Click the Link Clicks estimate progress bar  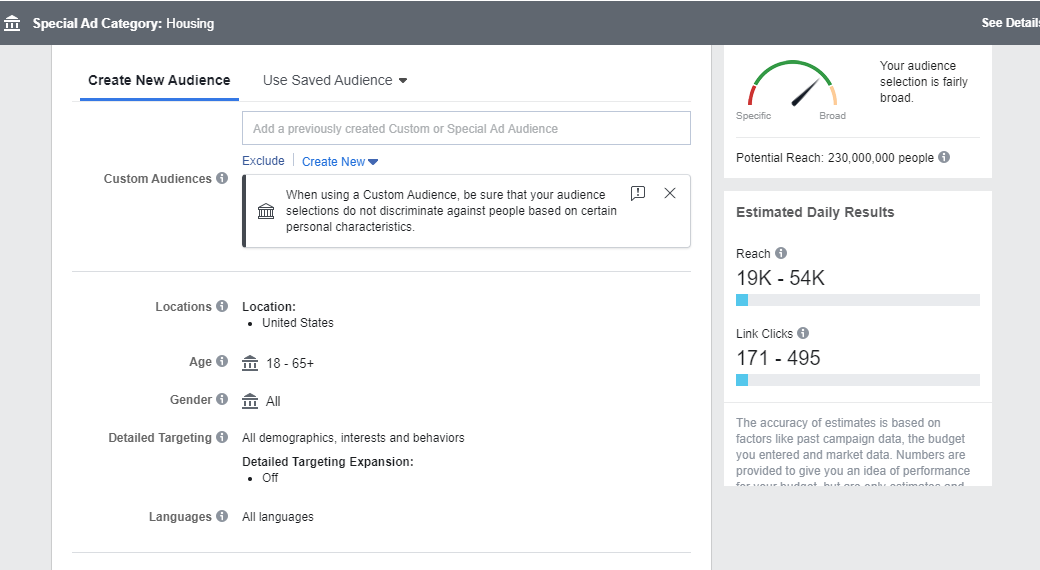point(858,380)
